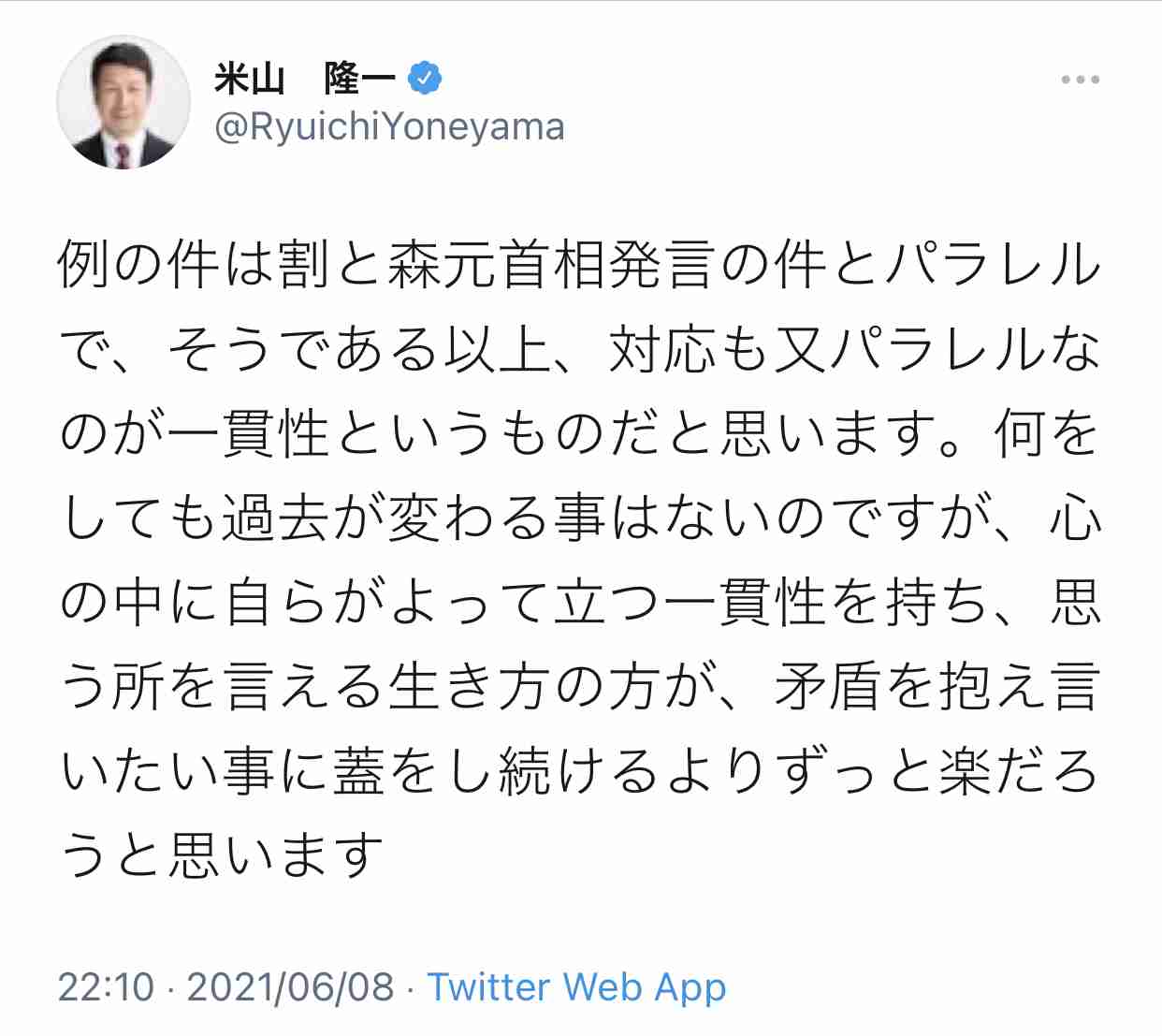Click the line starting いたい事に蓋を

(580, 770)
